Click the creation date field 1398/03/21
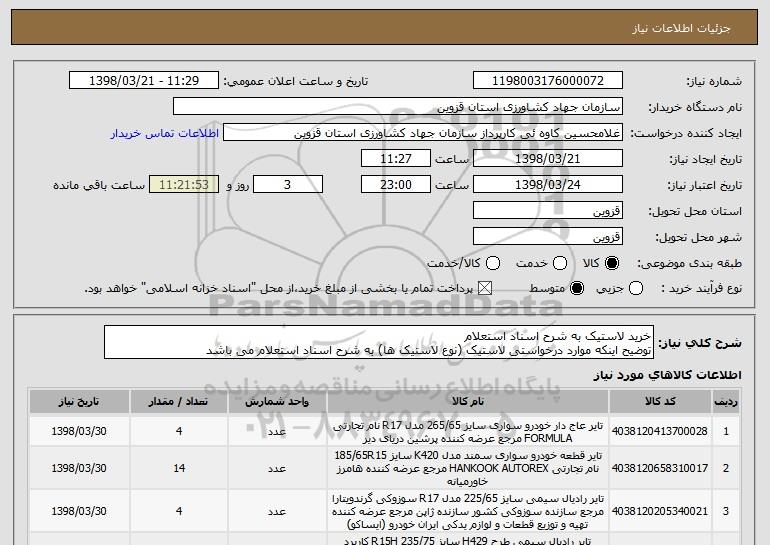Screen dimensions: 770x545 [x=548, y=159]
